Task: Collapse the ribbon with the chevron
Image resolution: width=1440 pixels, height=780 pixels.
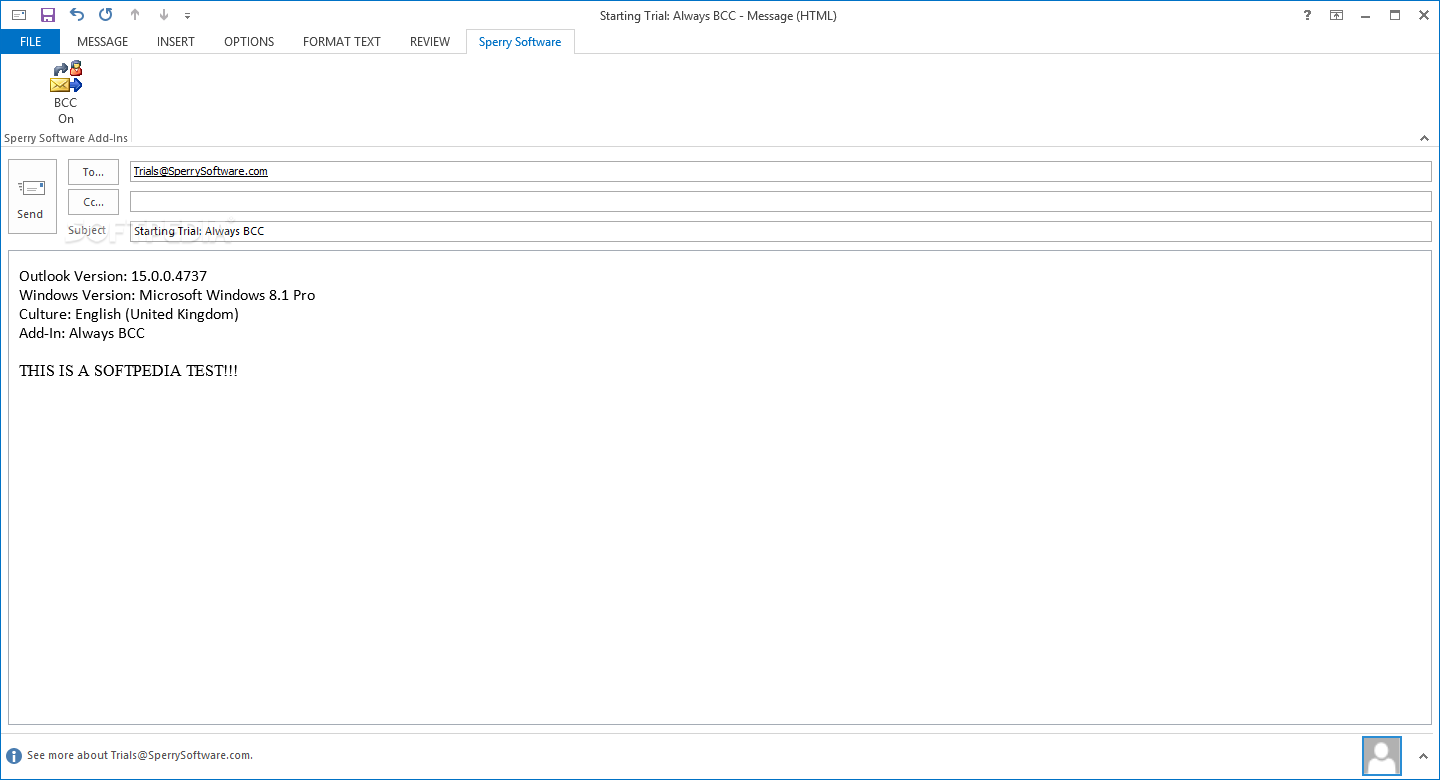Action: point(1424,138)
